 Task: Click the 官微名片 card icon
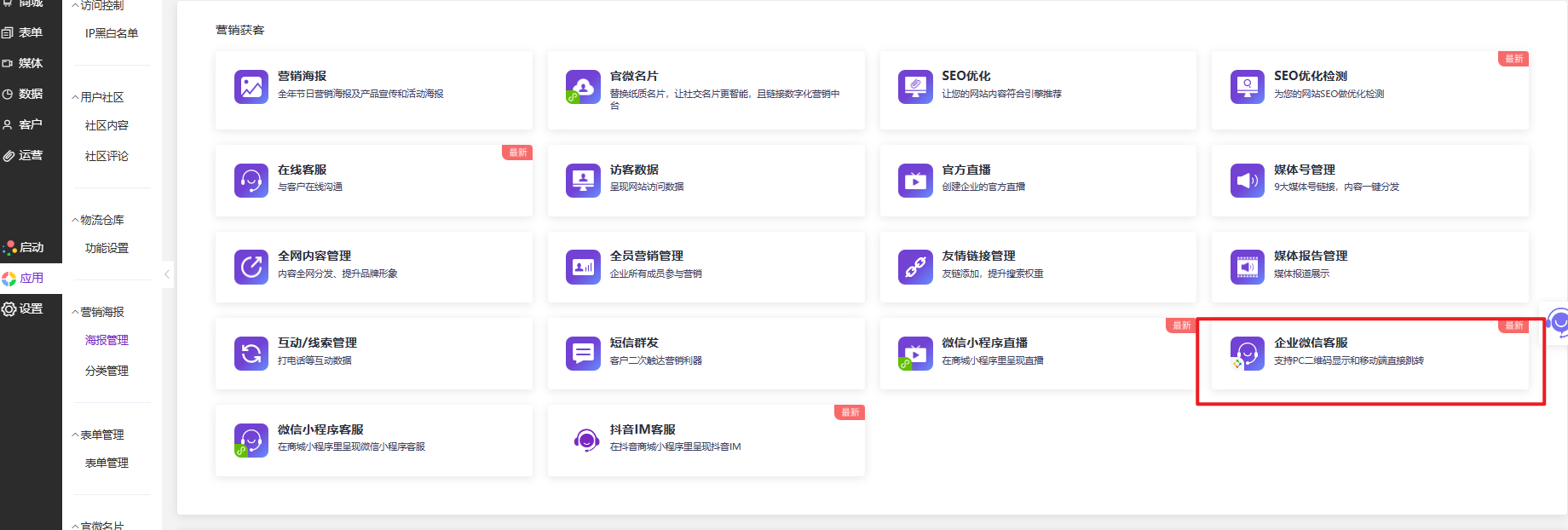583,87
